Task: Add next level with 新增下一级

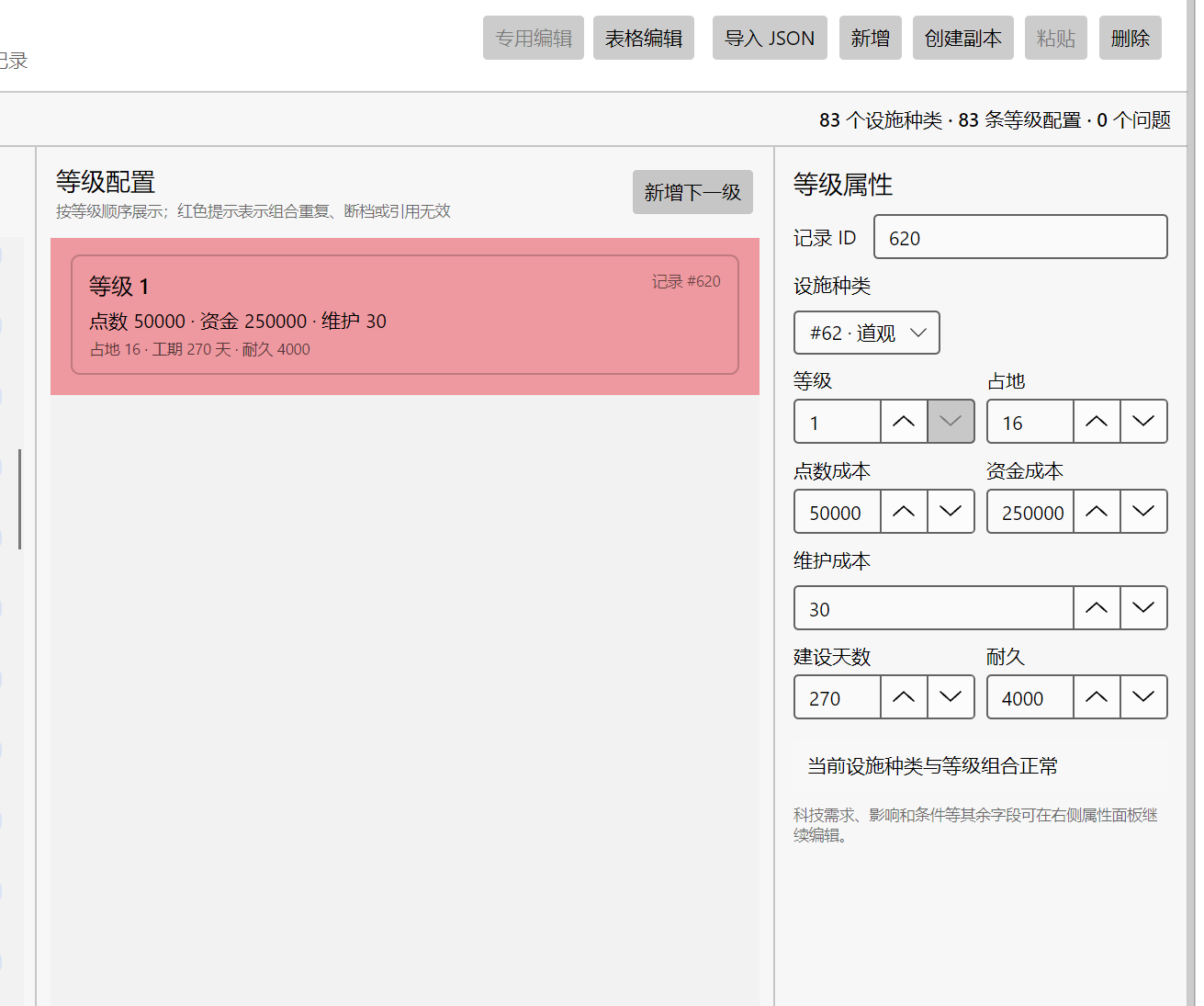Action: [x=692, y=192]
